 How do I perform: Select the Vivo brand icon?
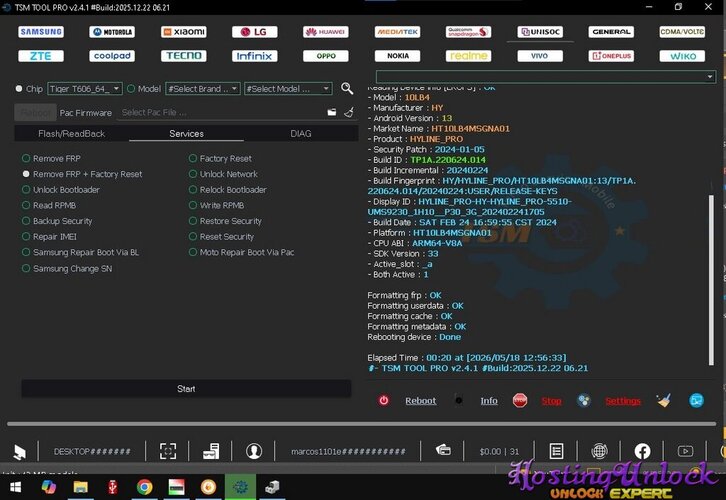click(540, 56)
